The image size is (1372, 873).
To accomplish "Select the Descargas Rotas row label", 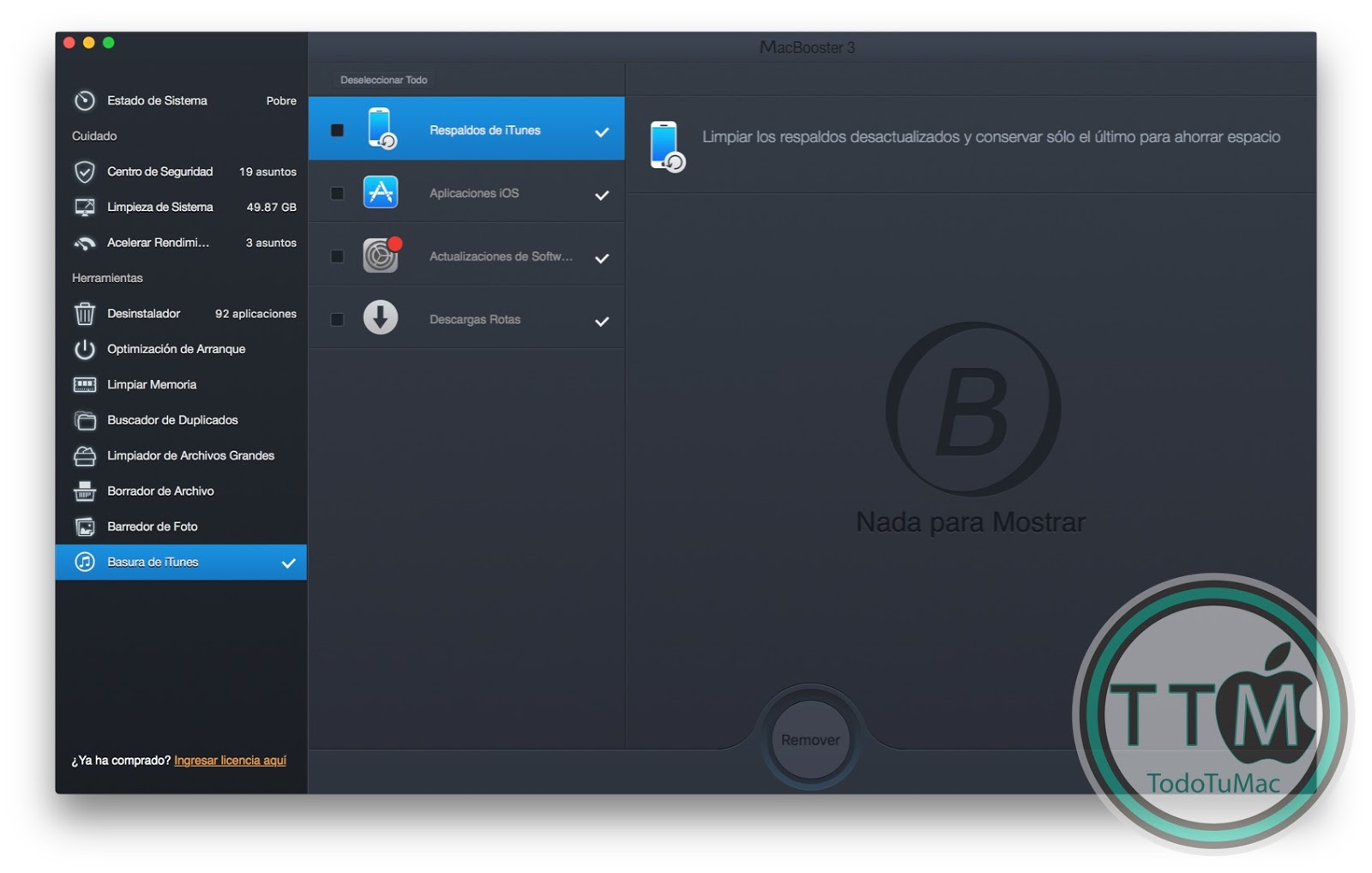I will (x=475, y=319).
